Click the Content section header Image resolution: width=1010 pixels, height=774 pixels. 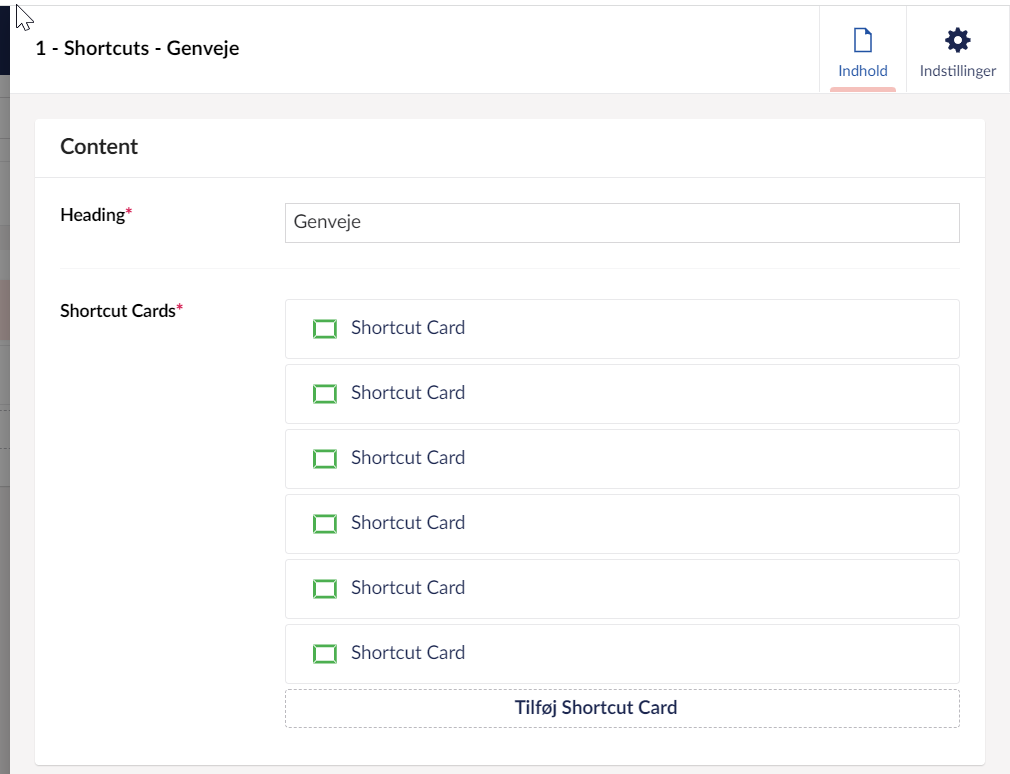coord(99,147)
